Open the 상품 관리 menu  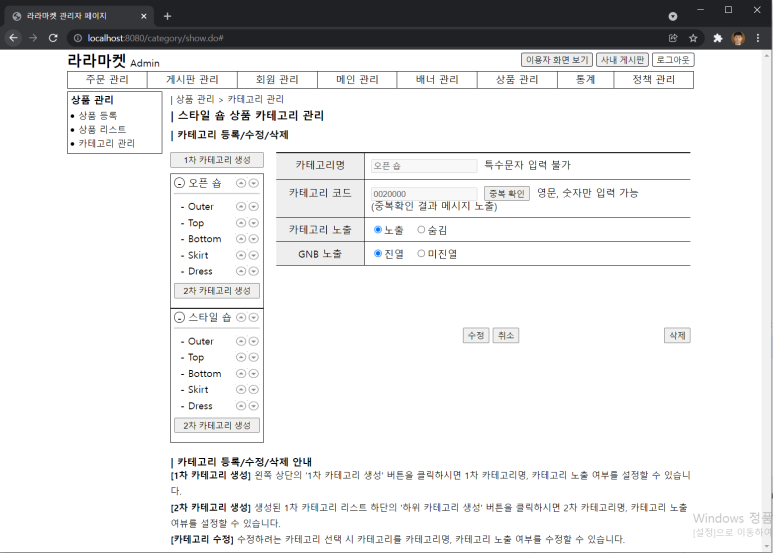(517, 79)
